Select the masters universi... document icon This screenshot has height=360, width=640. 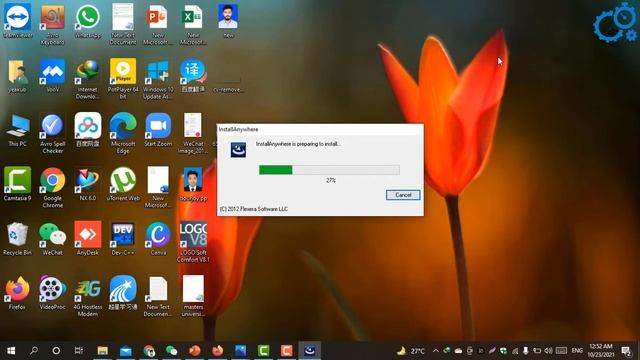[x=193, y=296]
